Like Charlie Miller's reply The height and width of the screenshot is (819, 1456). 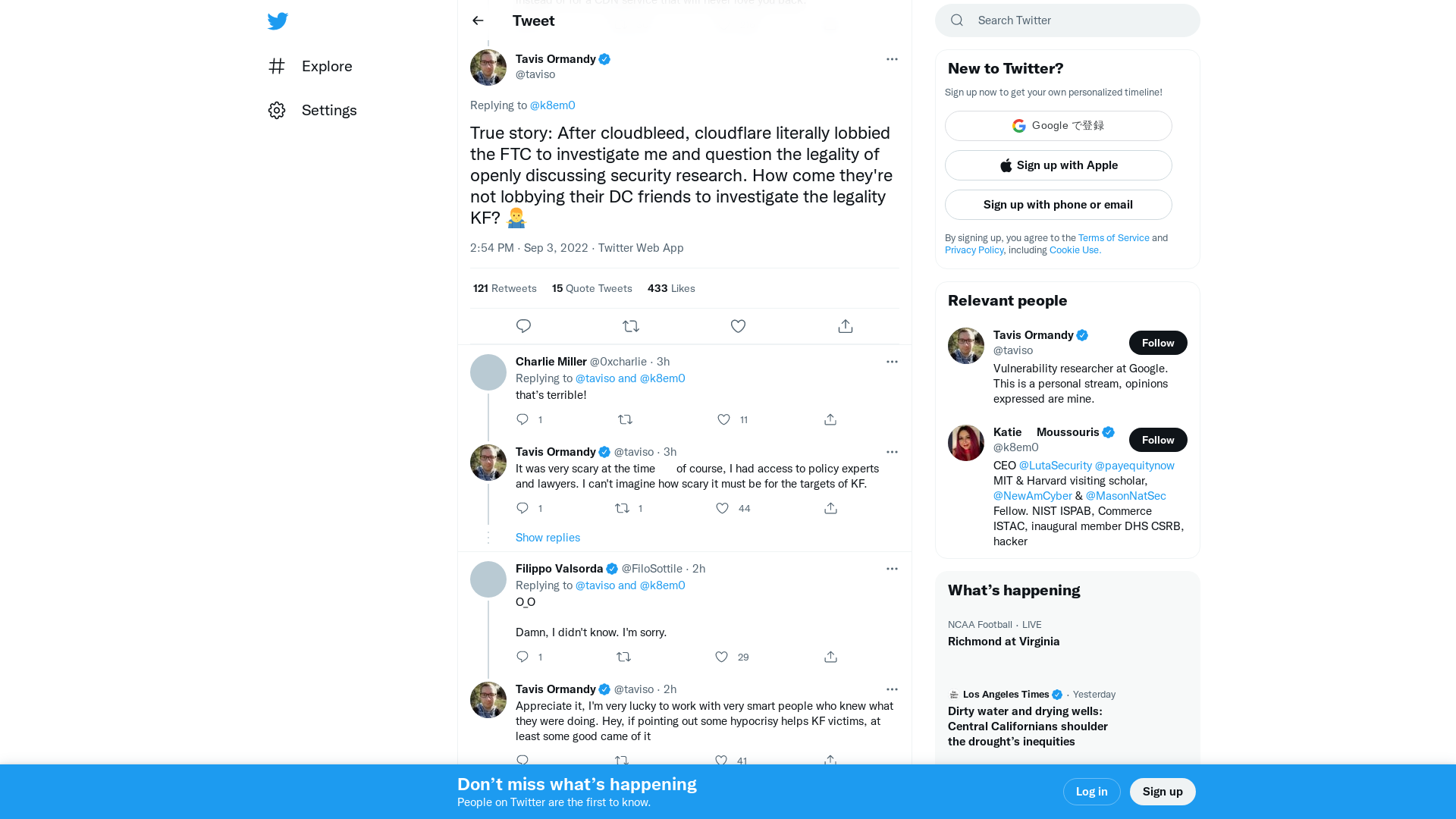pyautogui.click(x=723, y=419)
